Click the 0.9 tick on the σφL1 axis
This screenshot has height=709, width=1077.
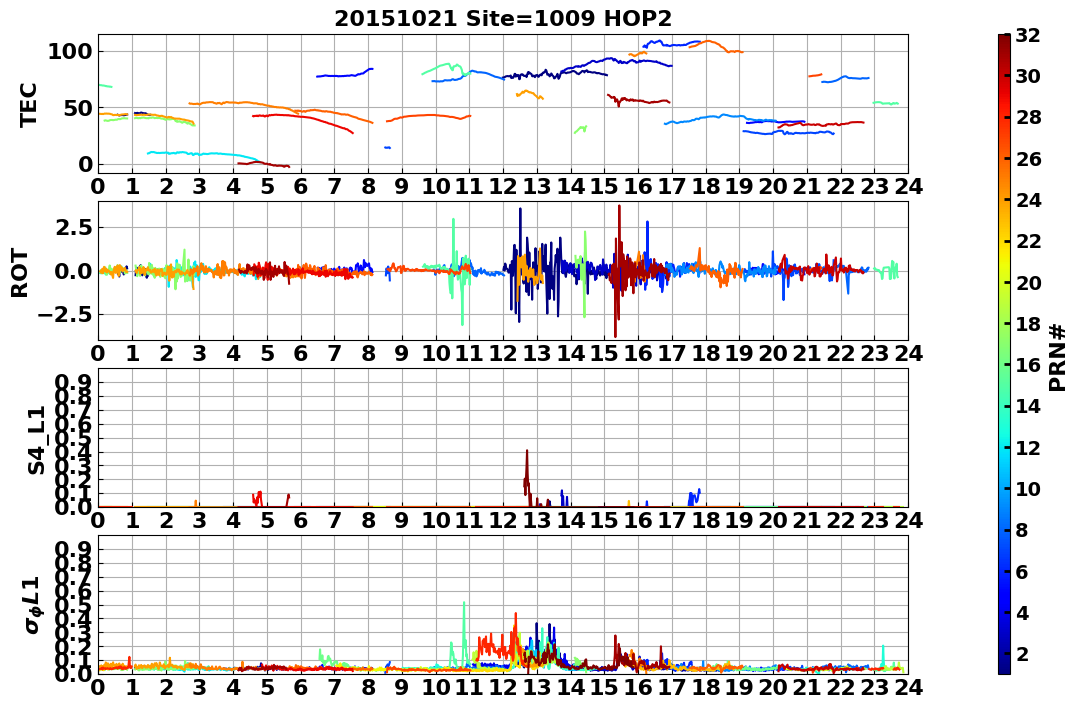click(73, 550)
